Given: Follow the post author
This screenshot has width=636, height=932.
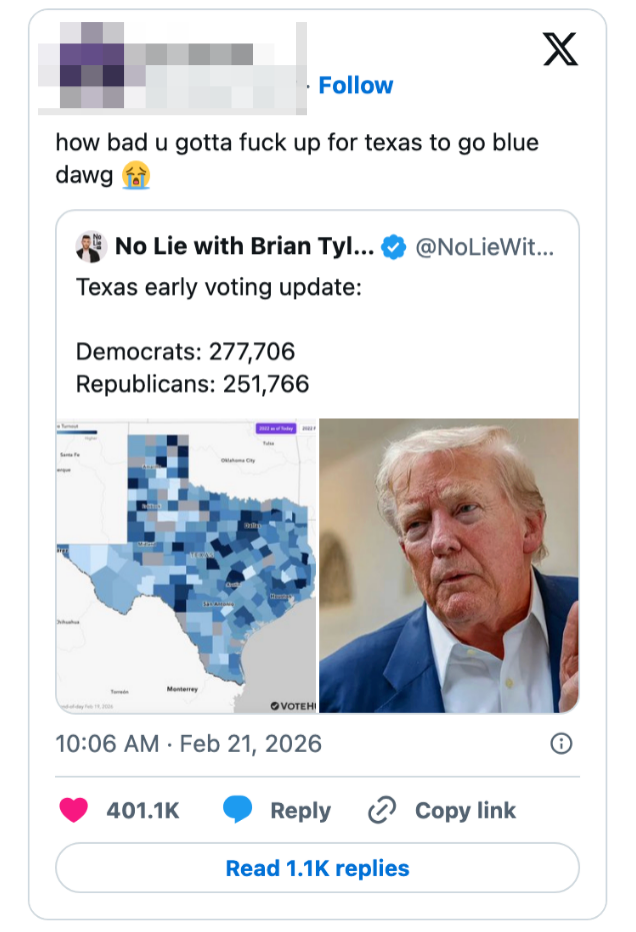Looking at the screenshot, I should 355,86.
